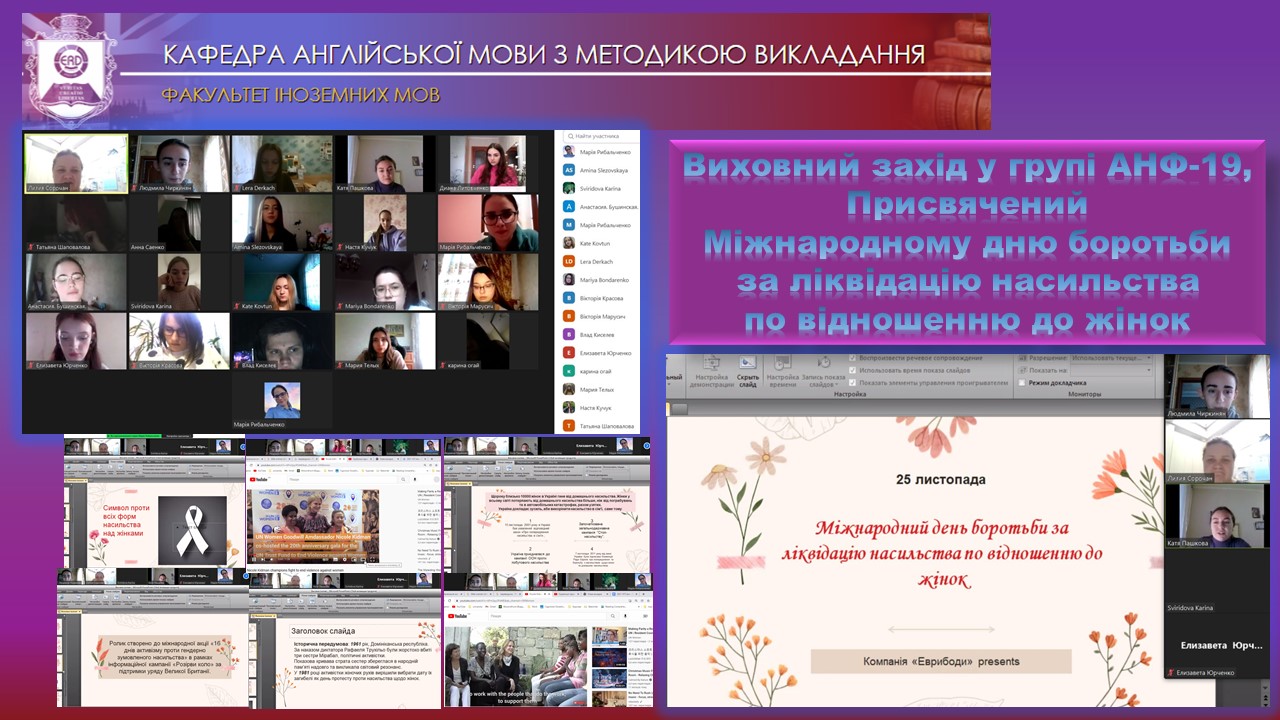Select Диана Литовченко video tile

(488, 163)
